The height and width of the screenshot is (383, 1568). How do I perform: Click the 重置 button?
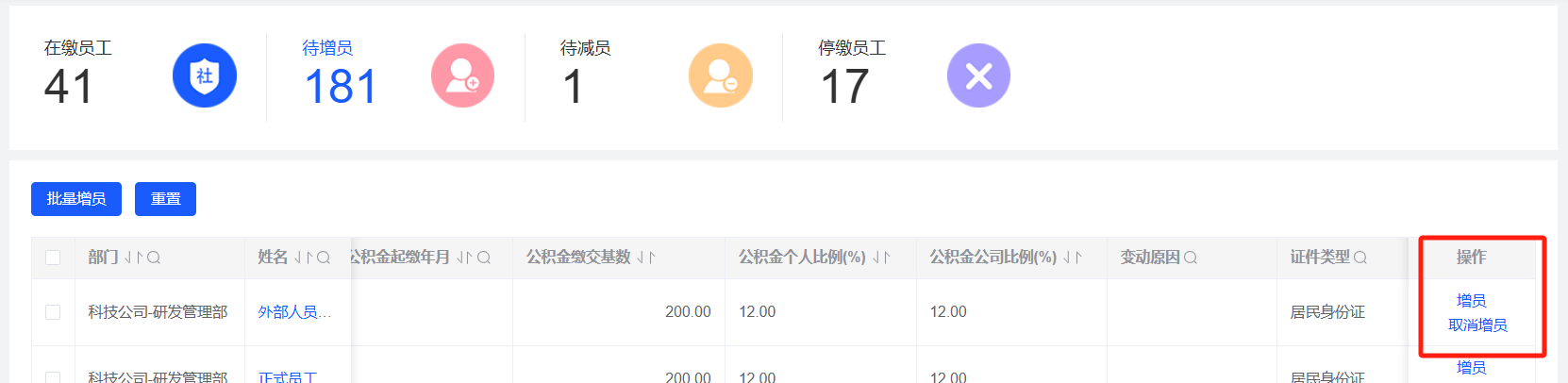(165, 199)
